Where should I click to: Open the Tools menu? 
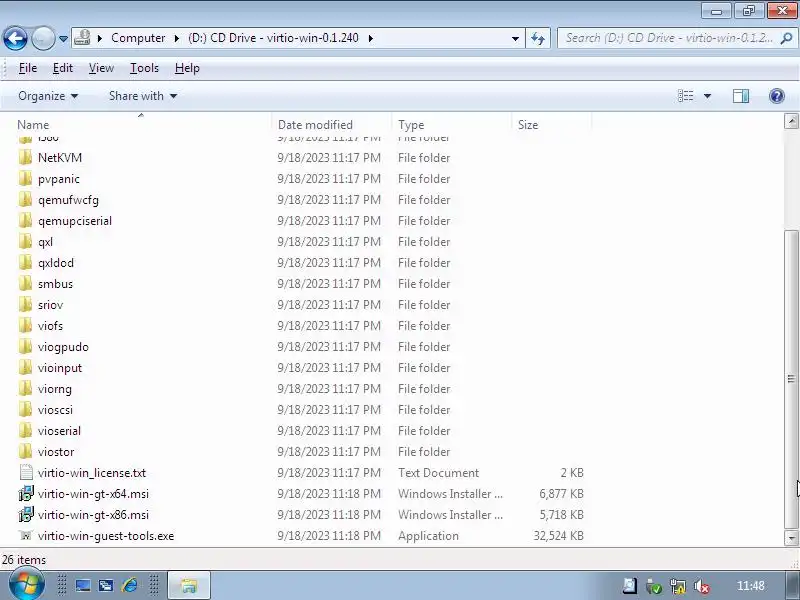point(144,68)
